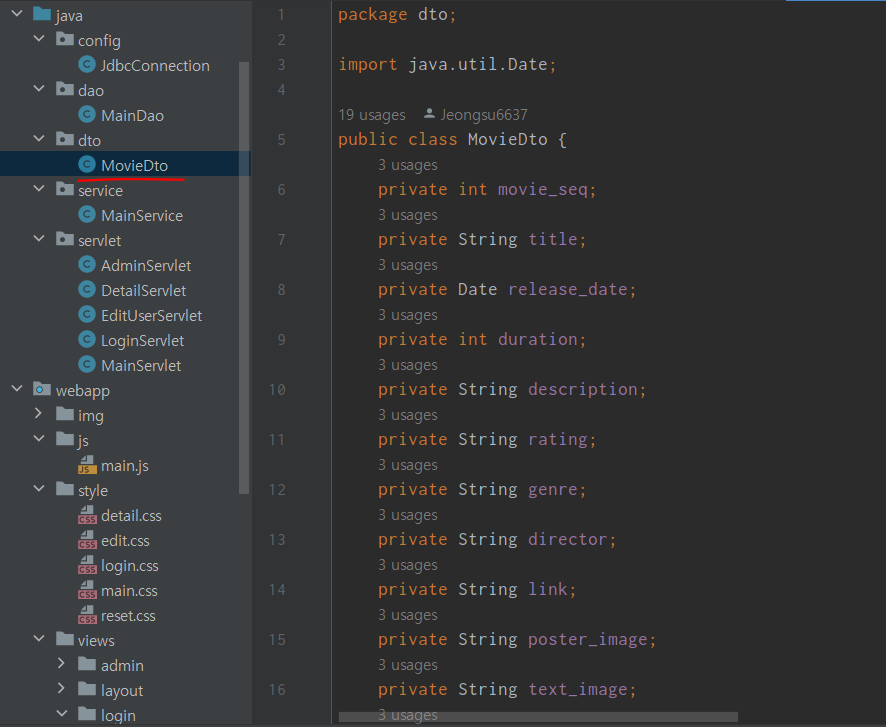Expand the img folder
The image size is (886, 727).
[x=38, y=413]
